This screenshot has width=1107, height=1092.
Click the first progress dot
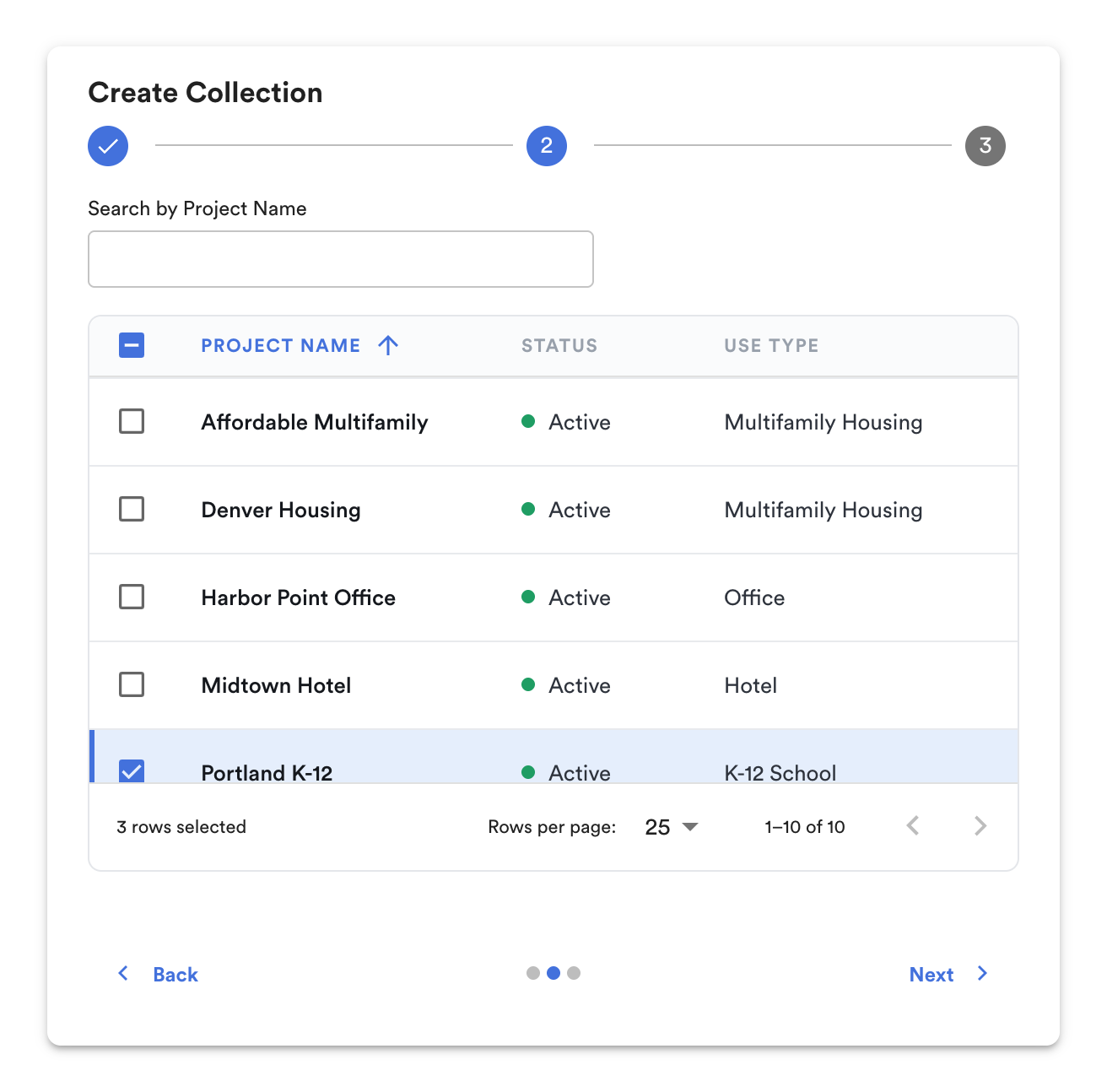coord(533,973)
